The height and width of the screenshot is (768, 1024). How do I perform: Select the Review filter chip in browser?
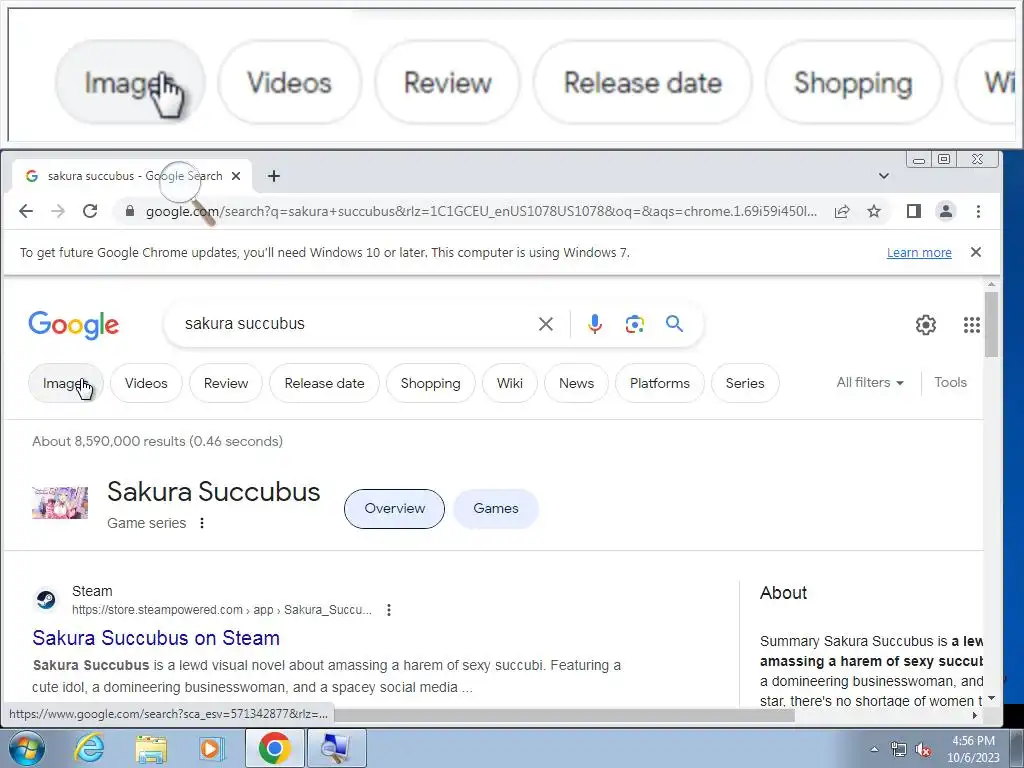pyautogui.click(x=226, y=383)
